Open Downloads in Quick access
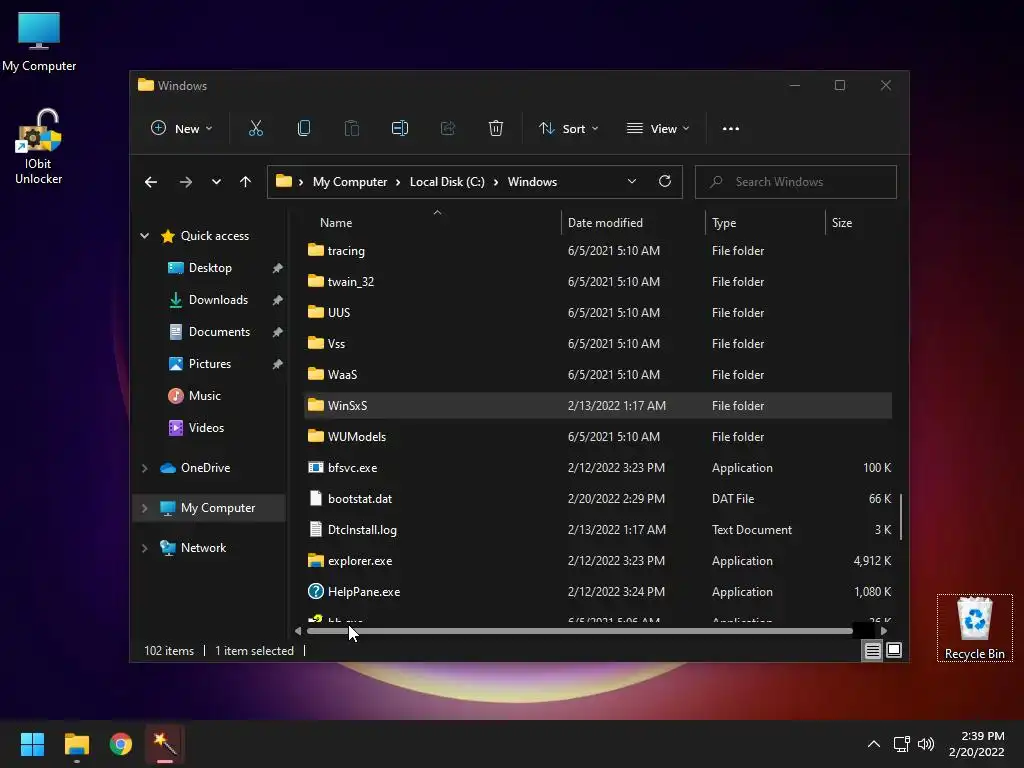Viewport: 1024px width, 768px height. coord(218,300)
